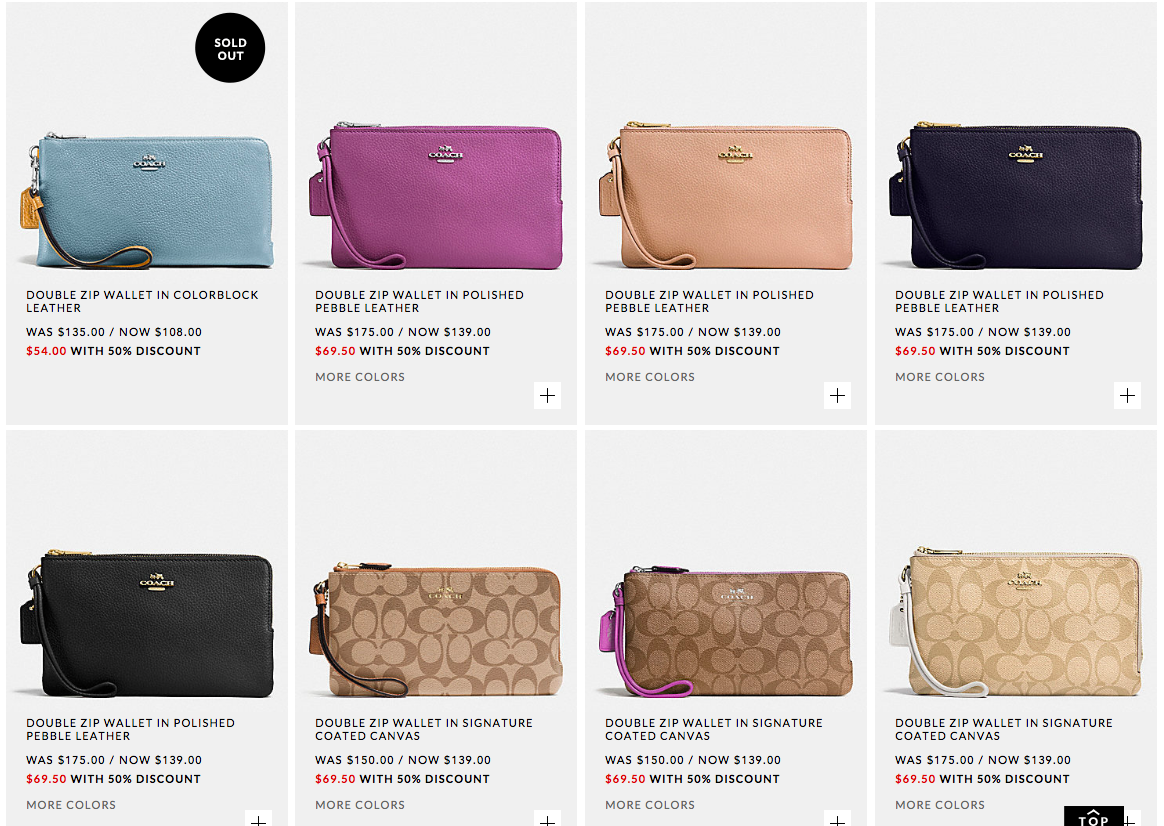The height and width of the screenshot is (826, 1164).
Task: Click the TOP back-to-top button
Action: [1093, 816]
